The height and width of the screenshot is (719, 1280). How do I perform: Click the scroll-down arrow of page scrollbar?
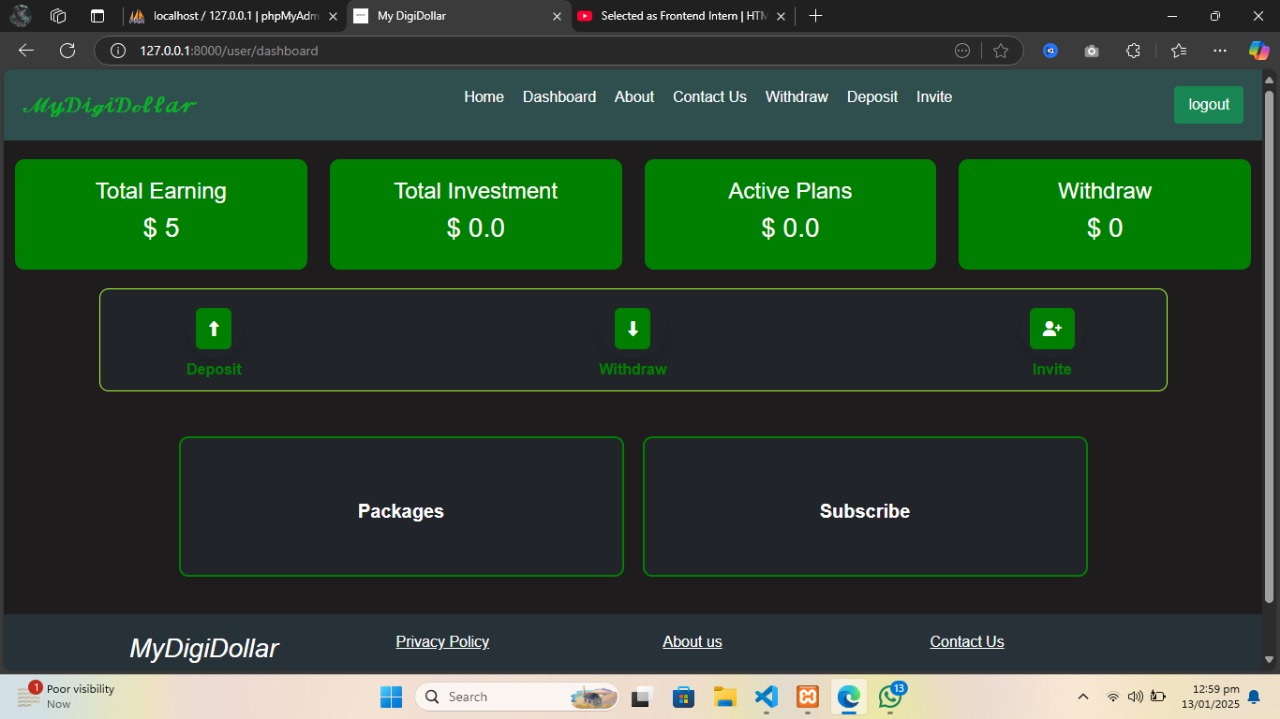click(1270, 660)
